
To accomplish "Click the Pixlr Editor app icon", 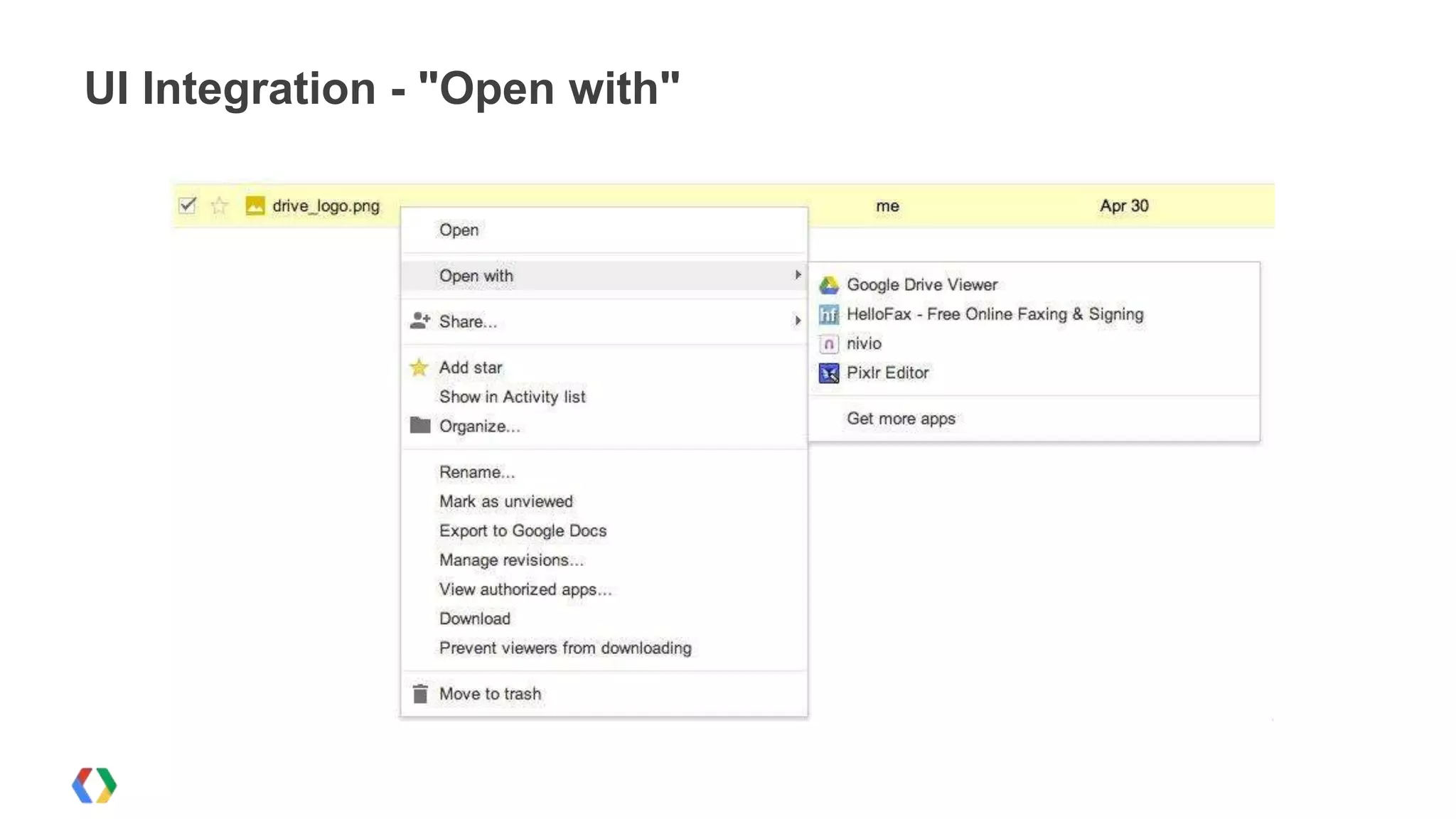I will click(x=829, y=373).
